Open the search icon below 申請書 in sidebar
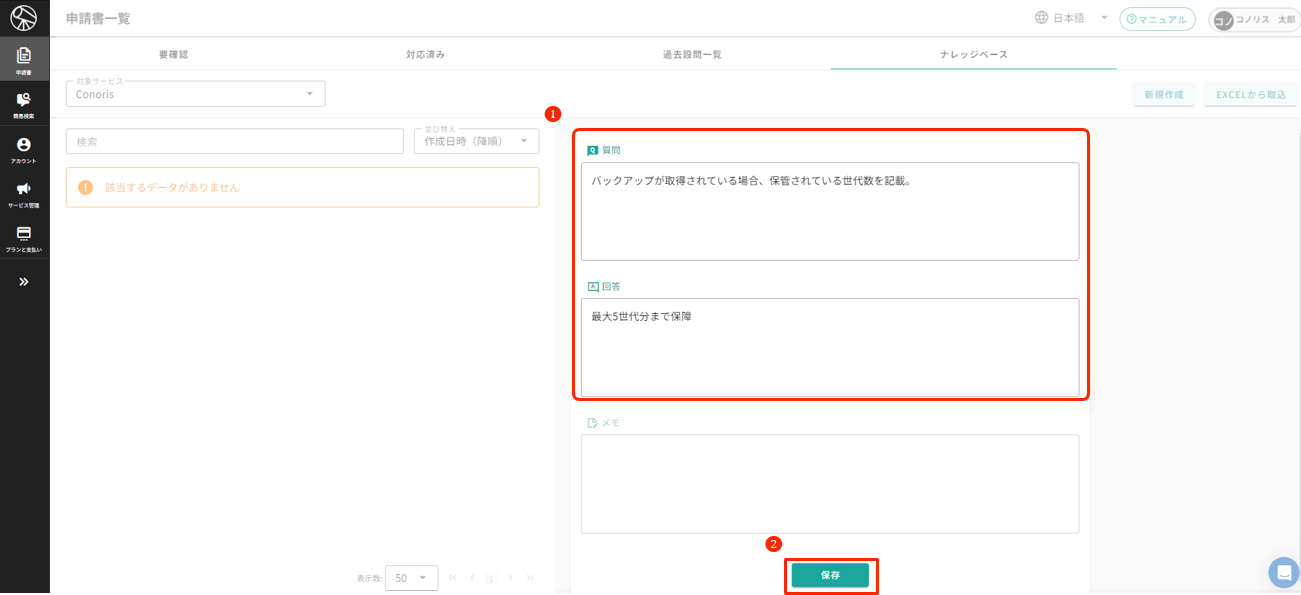1301x595 pixels. (x=24, y=103)
